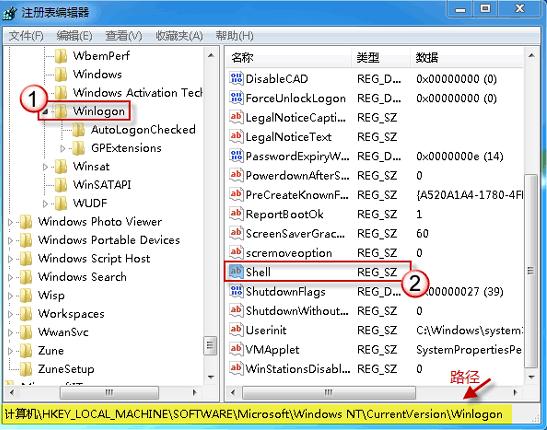Click the SystemPropertiesPe data cell
547x430 pixels.
tap(469, 349)
